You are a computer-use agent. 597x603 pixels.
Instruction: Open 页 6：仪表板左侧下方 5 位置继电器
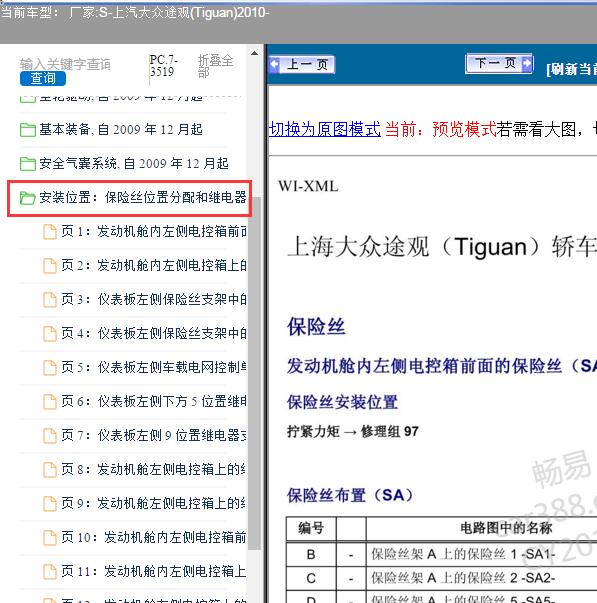coord(154,401)
